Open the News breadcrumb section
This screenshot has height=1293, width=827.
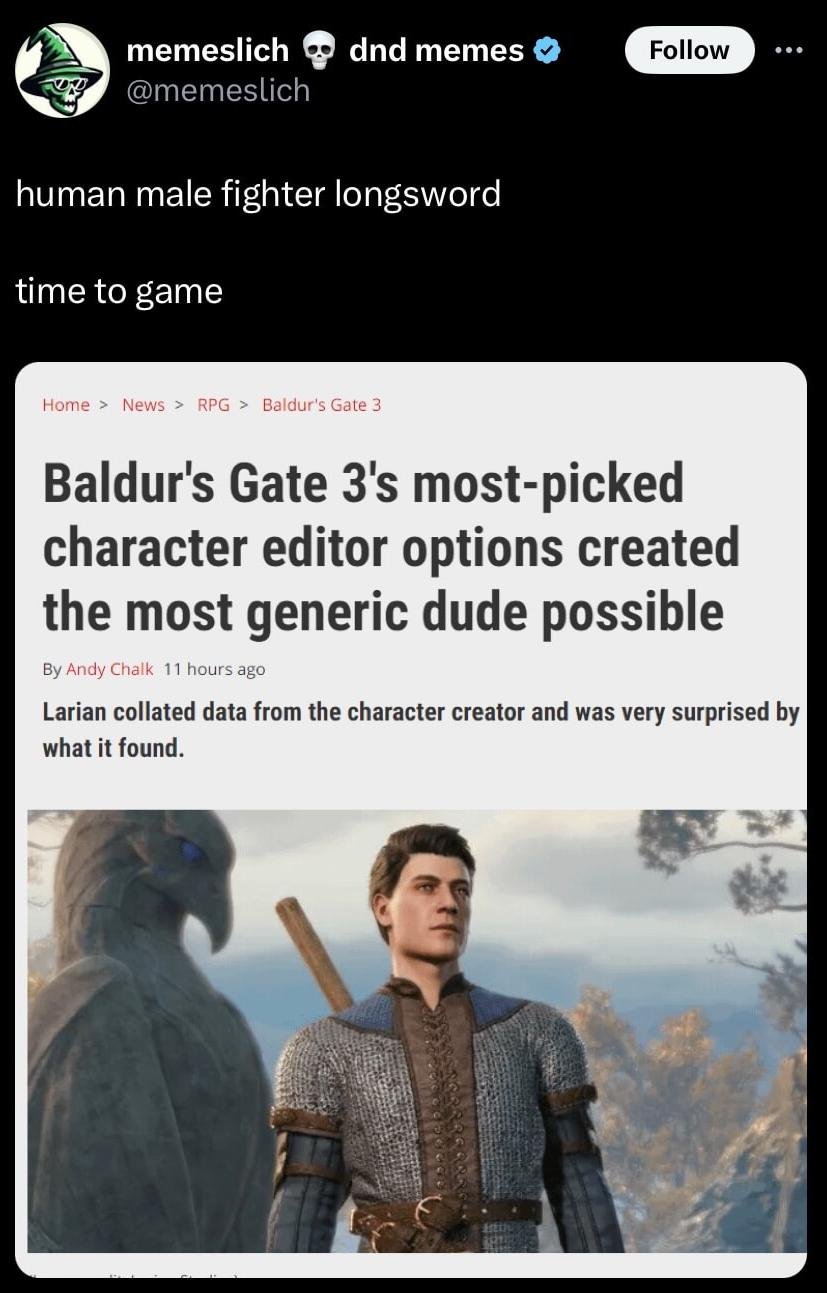143,405
